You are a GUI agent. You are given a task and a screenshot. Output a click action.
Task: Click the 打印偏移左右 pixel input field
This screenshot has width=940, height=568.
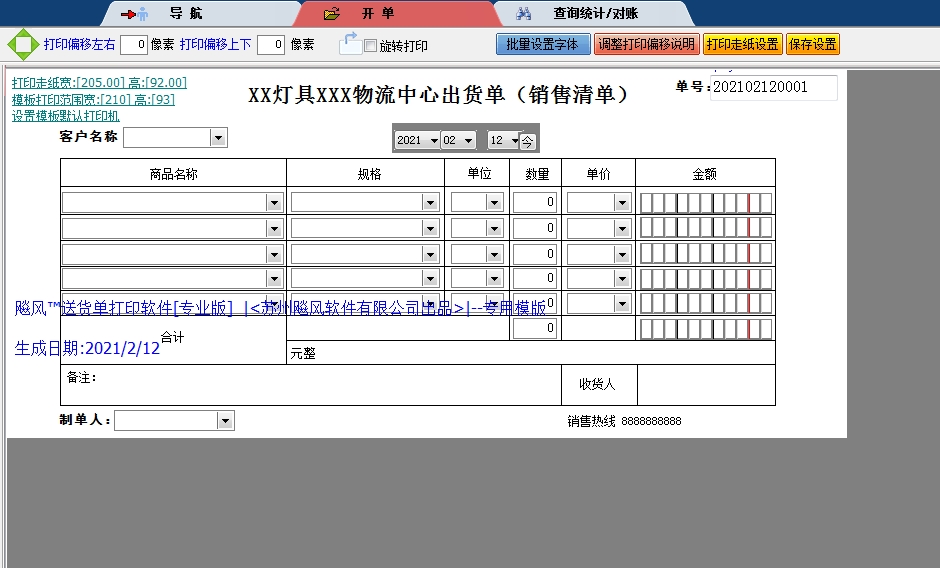point(134,44)
